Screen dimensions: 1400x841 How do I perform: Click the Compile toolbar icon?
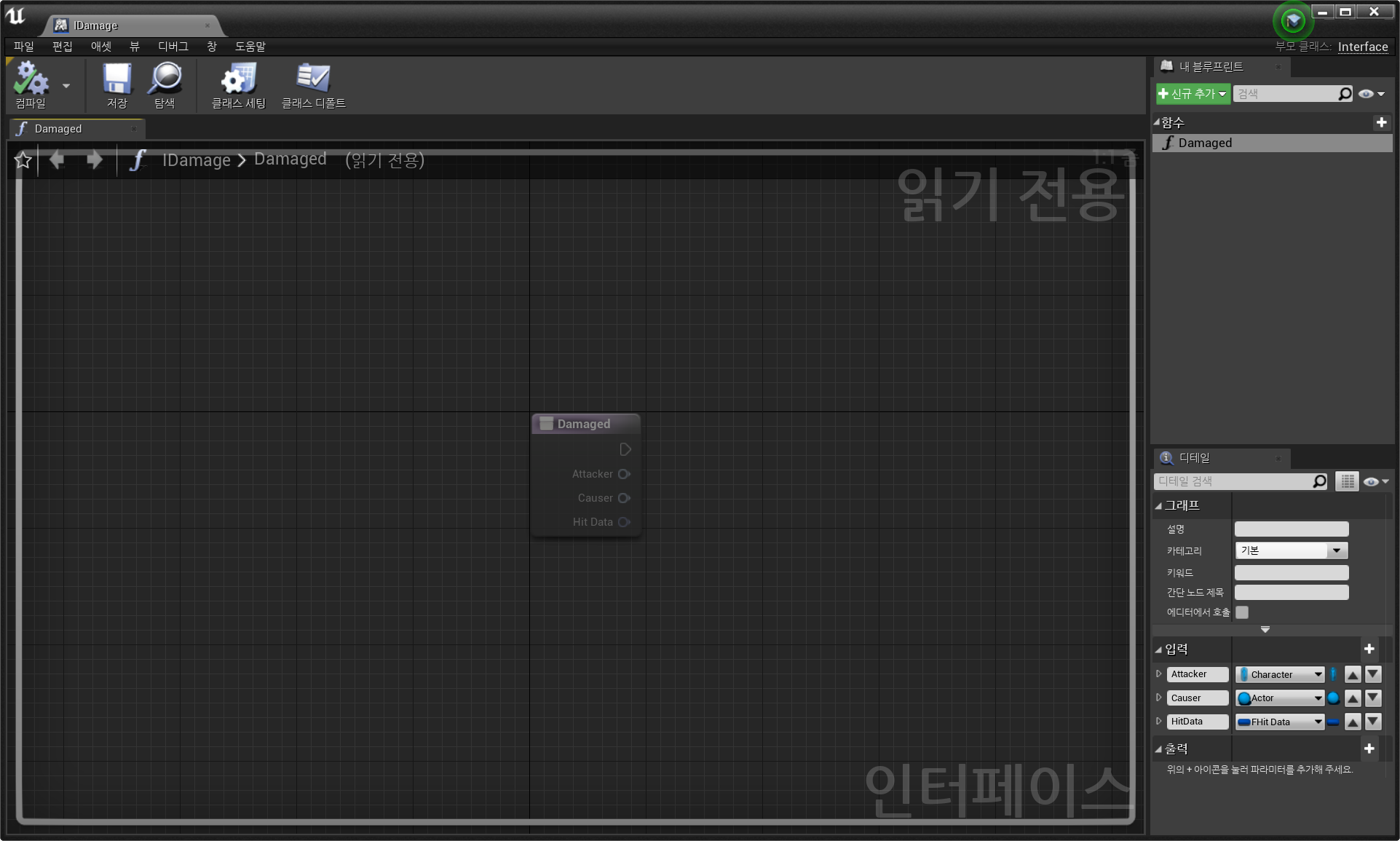point(31,80)
